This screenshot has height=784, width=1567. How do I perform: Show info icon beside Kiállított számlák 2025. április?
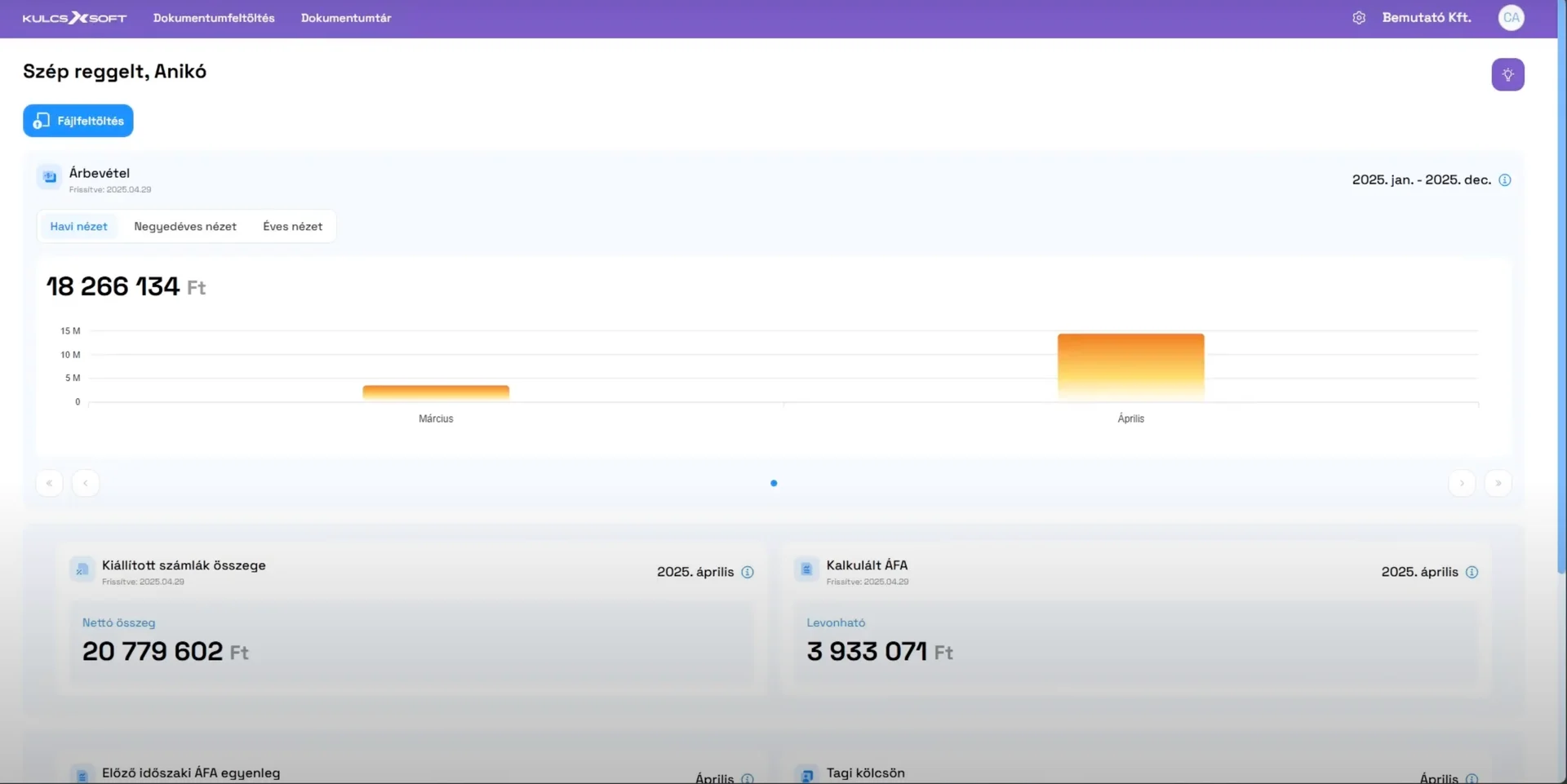748,572
